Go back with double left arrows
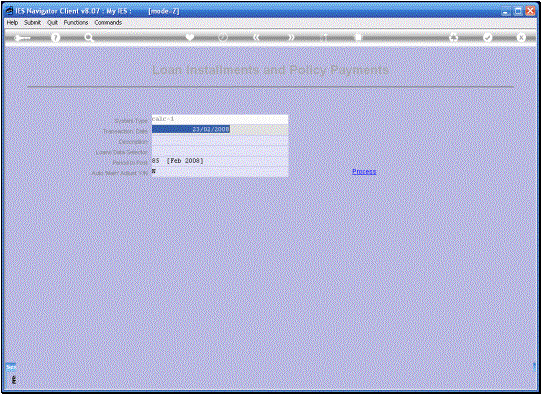Viewport: 541px width, 394px height. click(256, 37)
